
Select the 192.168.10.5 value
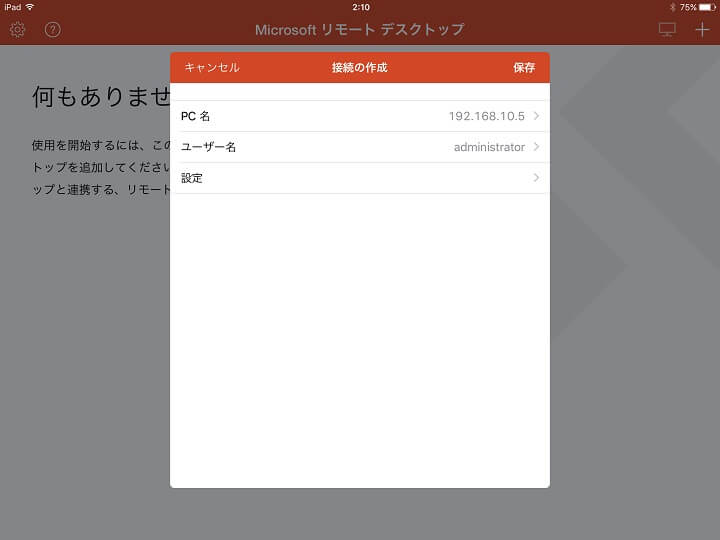click(486, 116)
